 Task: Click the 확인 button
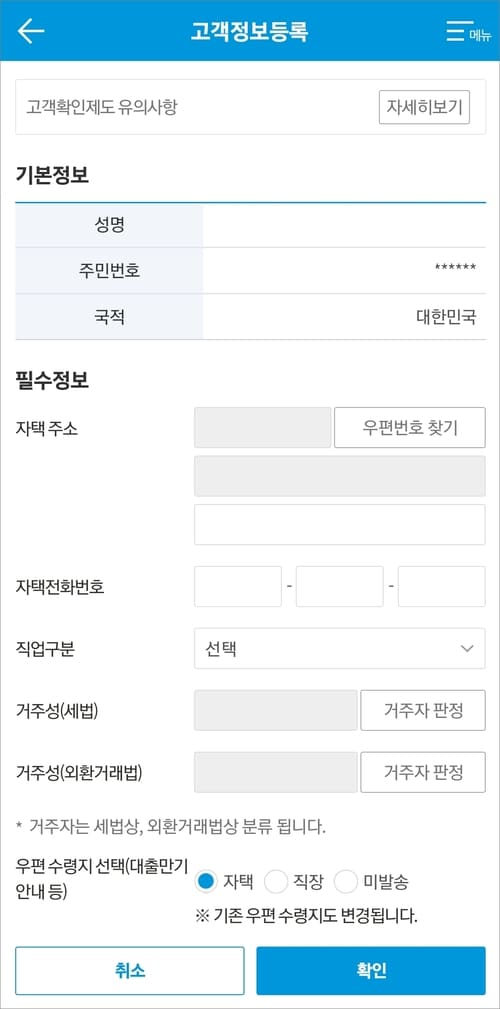click(x=371, y=970)
